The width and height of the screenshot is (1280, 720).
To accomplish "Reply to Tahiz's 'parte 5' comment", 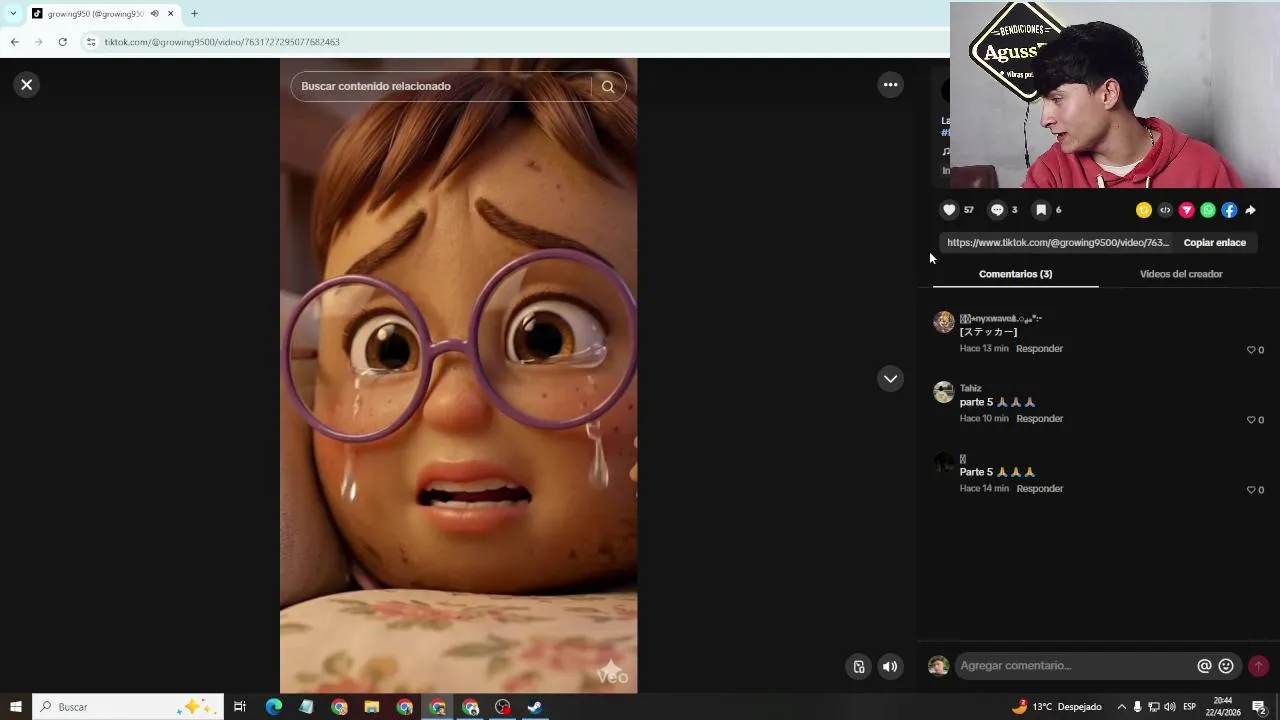I will [1039, 419].
